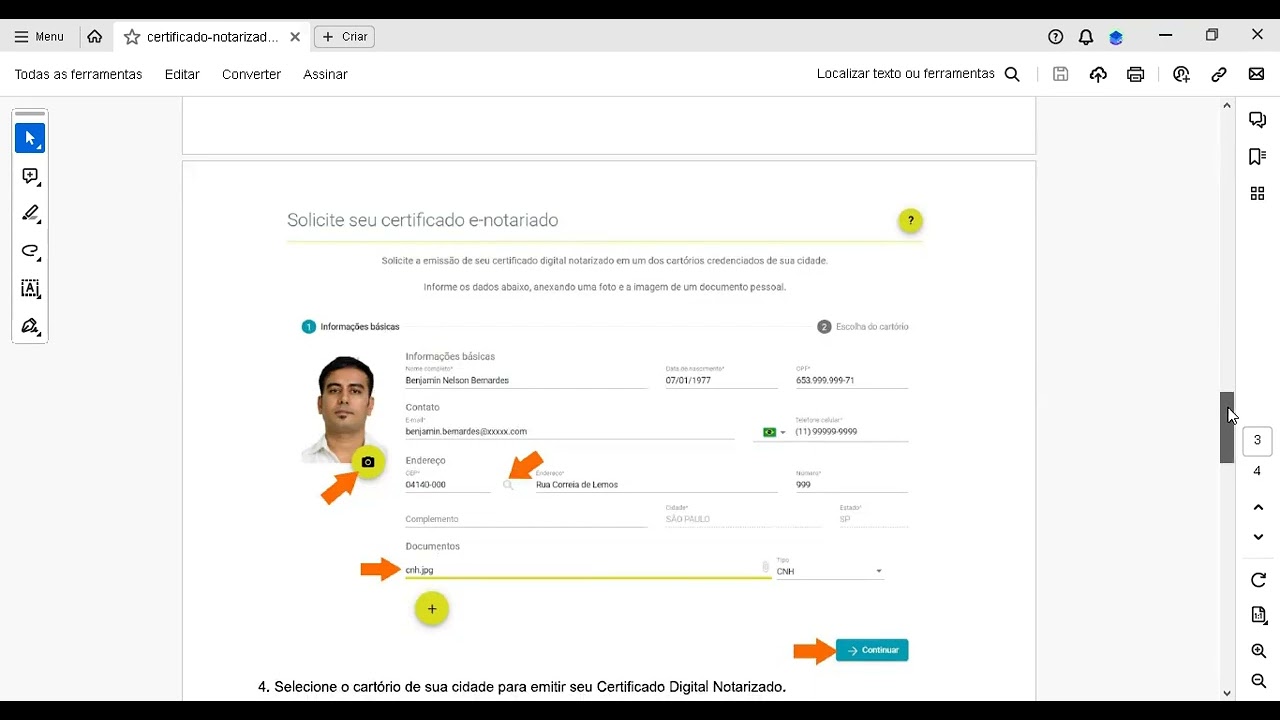
Task: Select the add comment tool
Action: [x=30, y=176]
